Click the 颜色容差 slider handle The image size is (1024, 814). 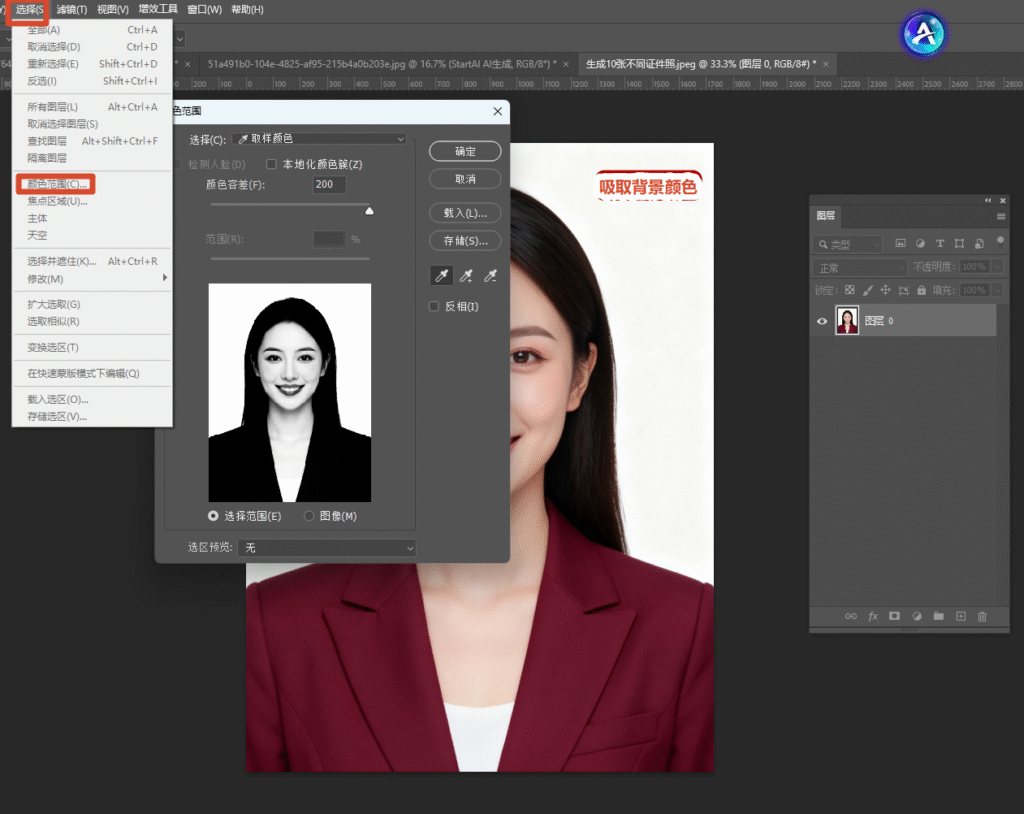[370, 210]
